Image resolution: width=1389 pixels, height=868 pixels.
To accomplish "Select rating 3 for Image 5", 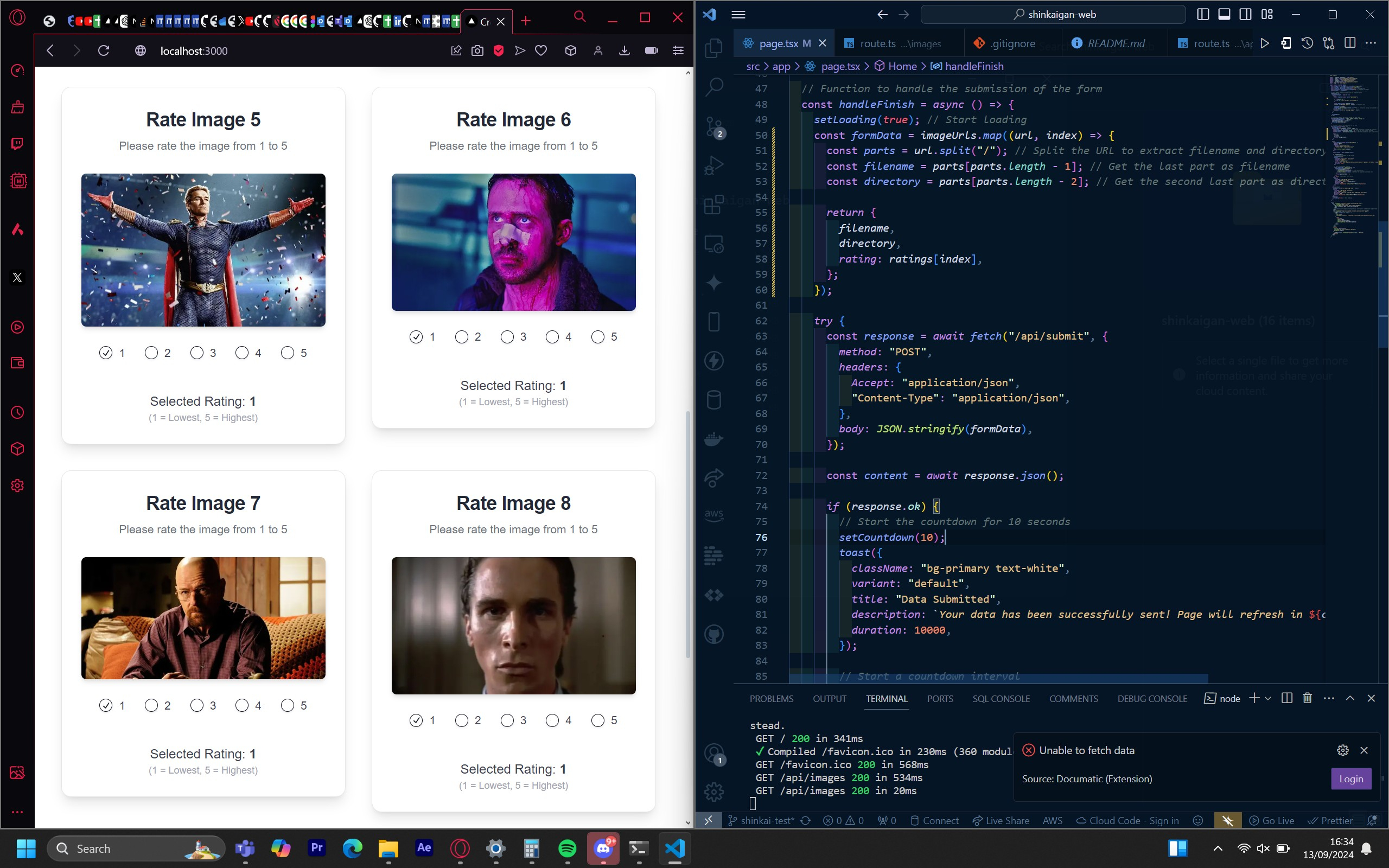I will click(x=197, y=353).
